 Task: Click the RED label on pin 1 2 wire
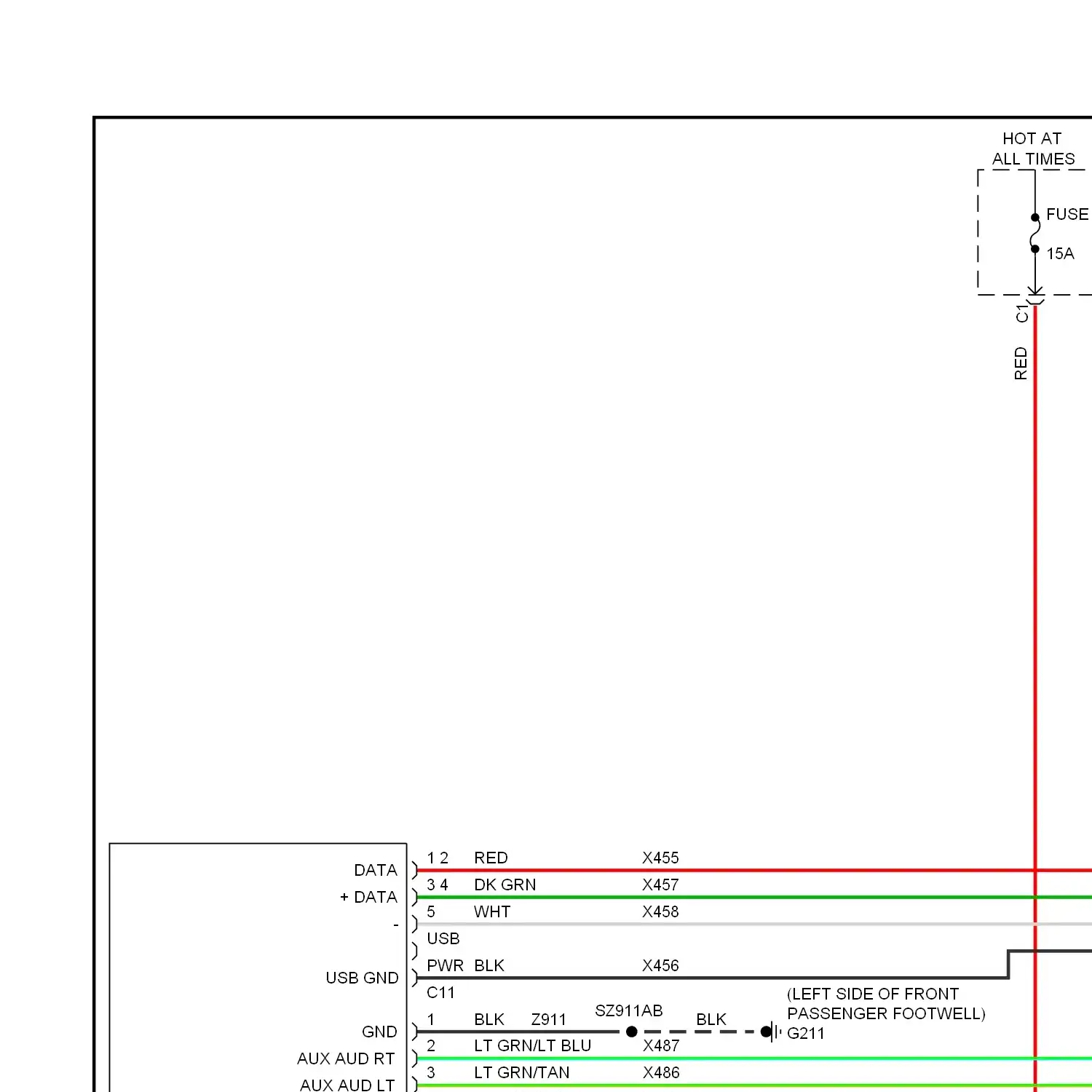point(491,858)
